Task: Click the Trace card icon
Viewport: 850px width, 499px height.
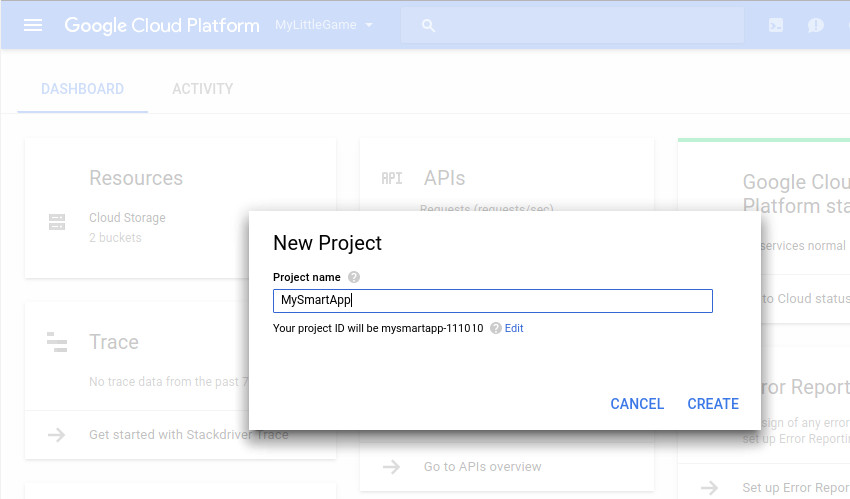Action: tap(57, 342)
